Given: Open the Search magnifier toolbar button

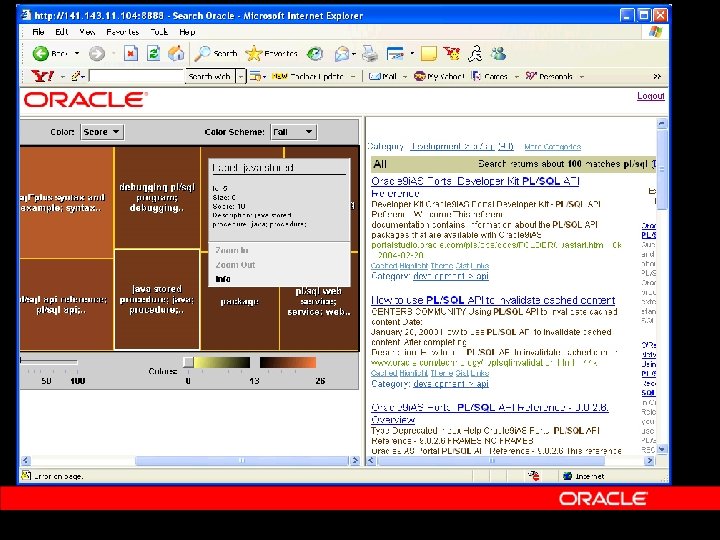Looking at the screenshot, I should tap(215, 54).
